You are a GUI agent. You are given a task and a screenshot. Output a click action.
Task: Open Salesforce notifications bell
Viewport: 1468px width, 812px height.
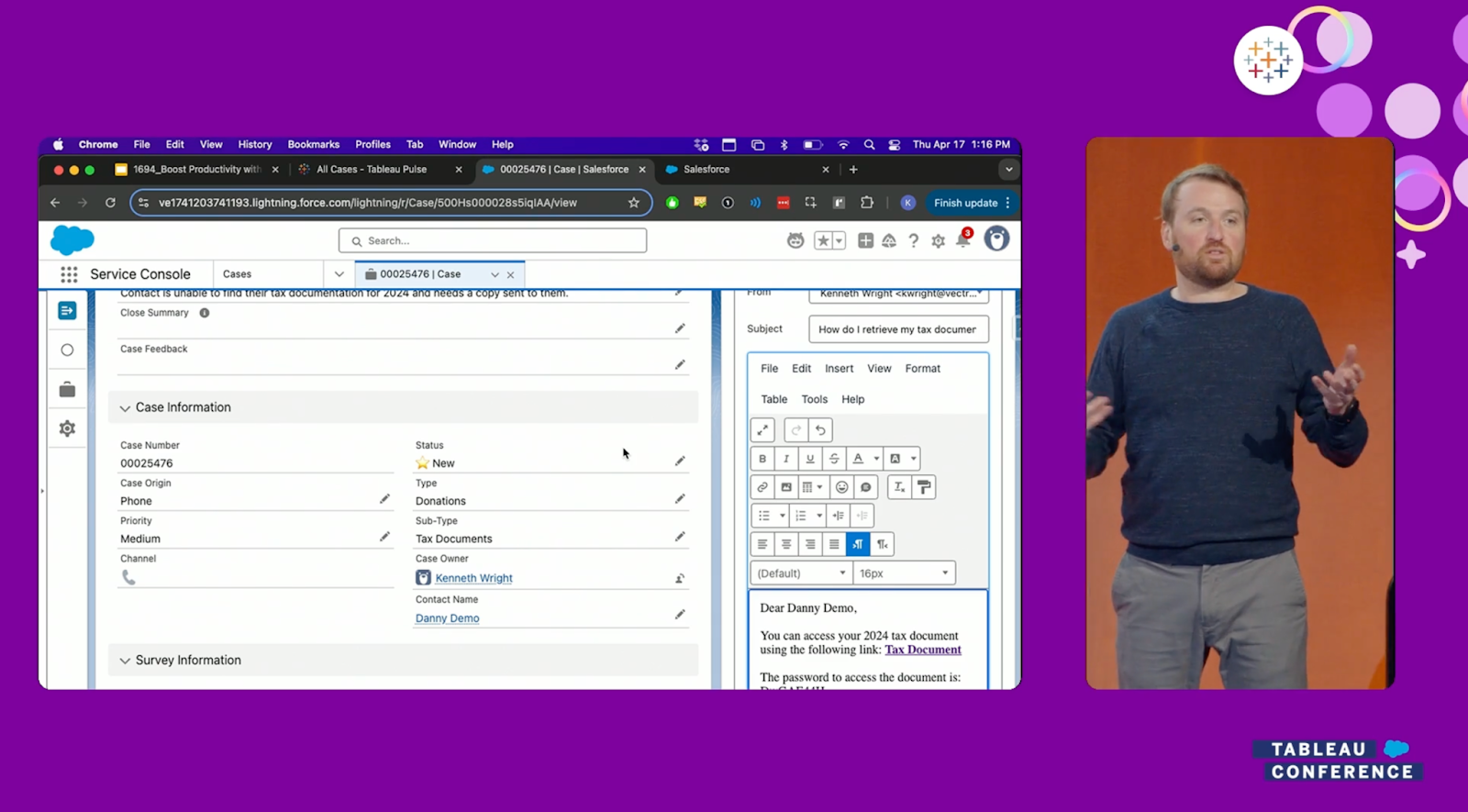[x=963, y=240]
